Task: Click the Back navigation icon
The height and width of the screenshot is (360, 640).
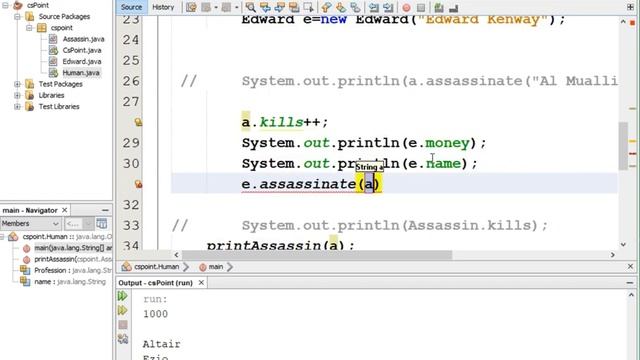Action: point(206,7)
